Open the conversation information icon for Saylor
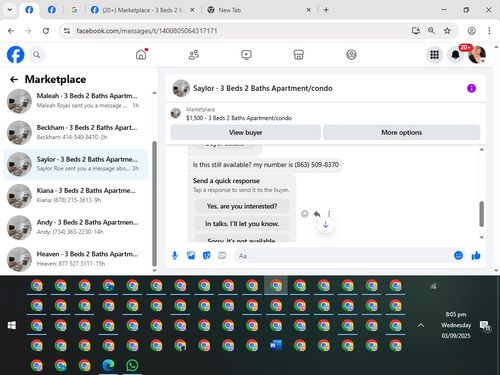This screenshot has height=375, width=500. [471, 88]
